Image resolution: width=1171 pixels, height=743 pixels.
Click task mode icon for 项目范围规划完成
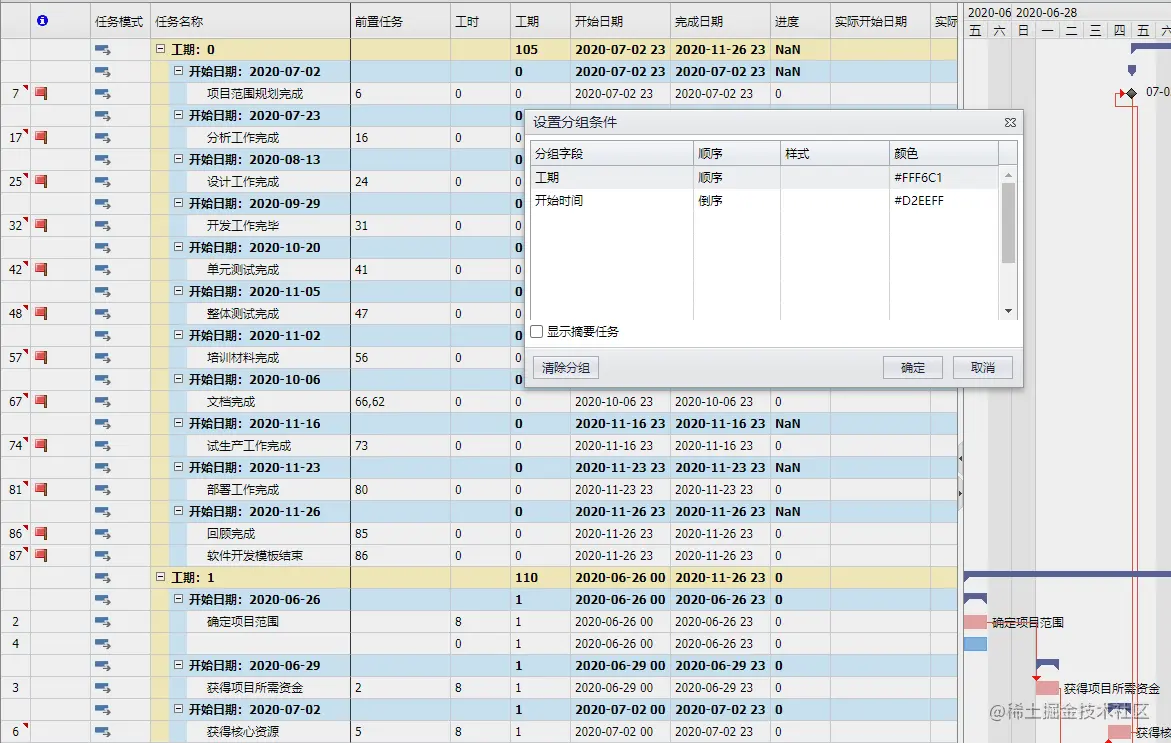point(102,94)
